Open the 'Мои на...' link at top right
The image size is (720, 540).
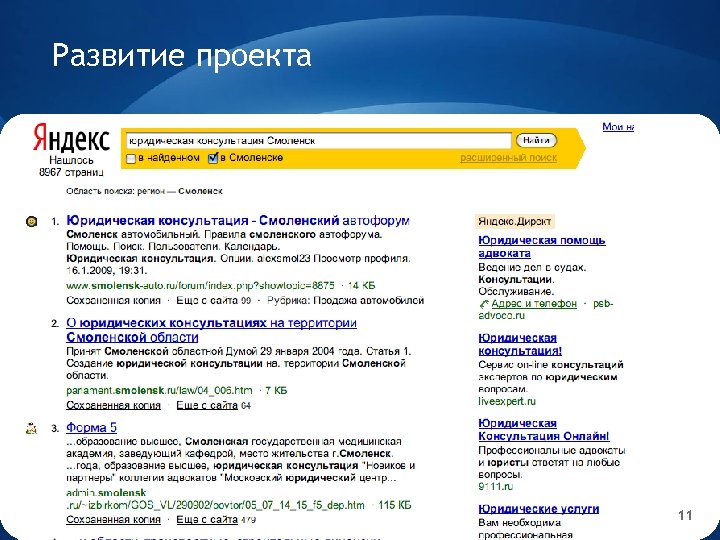618,127
